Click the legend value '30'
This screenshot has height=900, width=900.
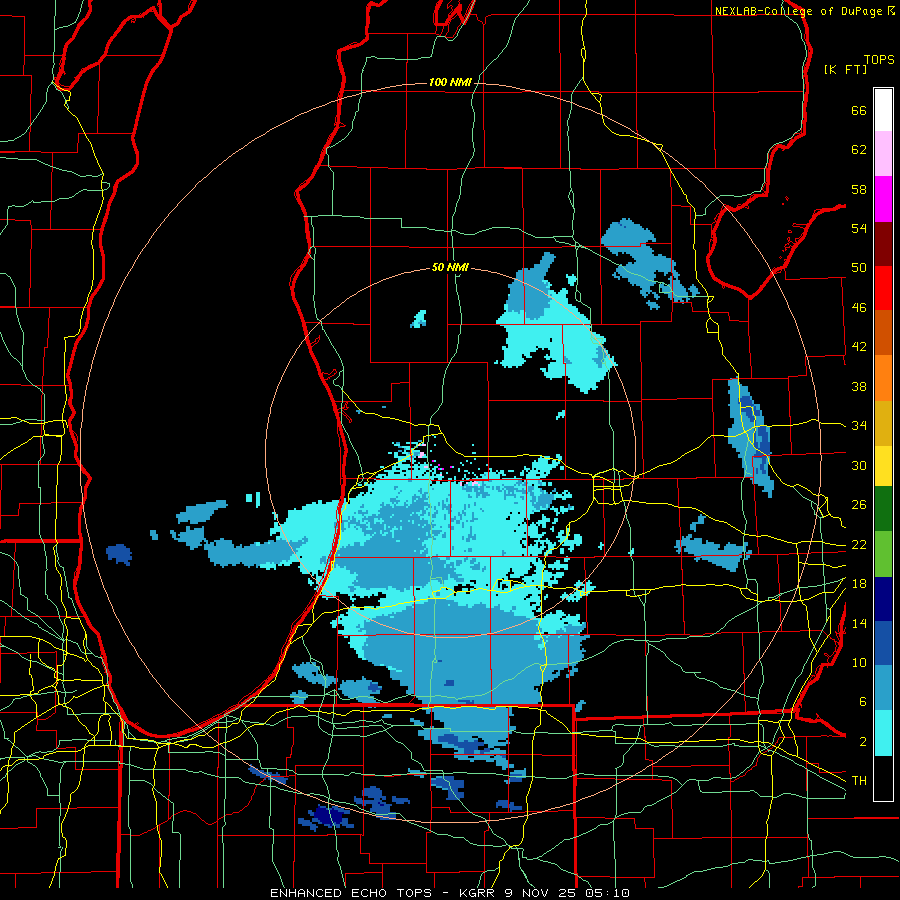pos(859,465)
